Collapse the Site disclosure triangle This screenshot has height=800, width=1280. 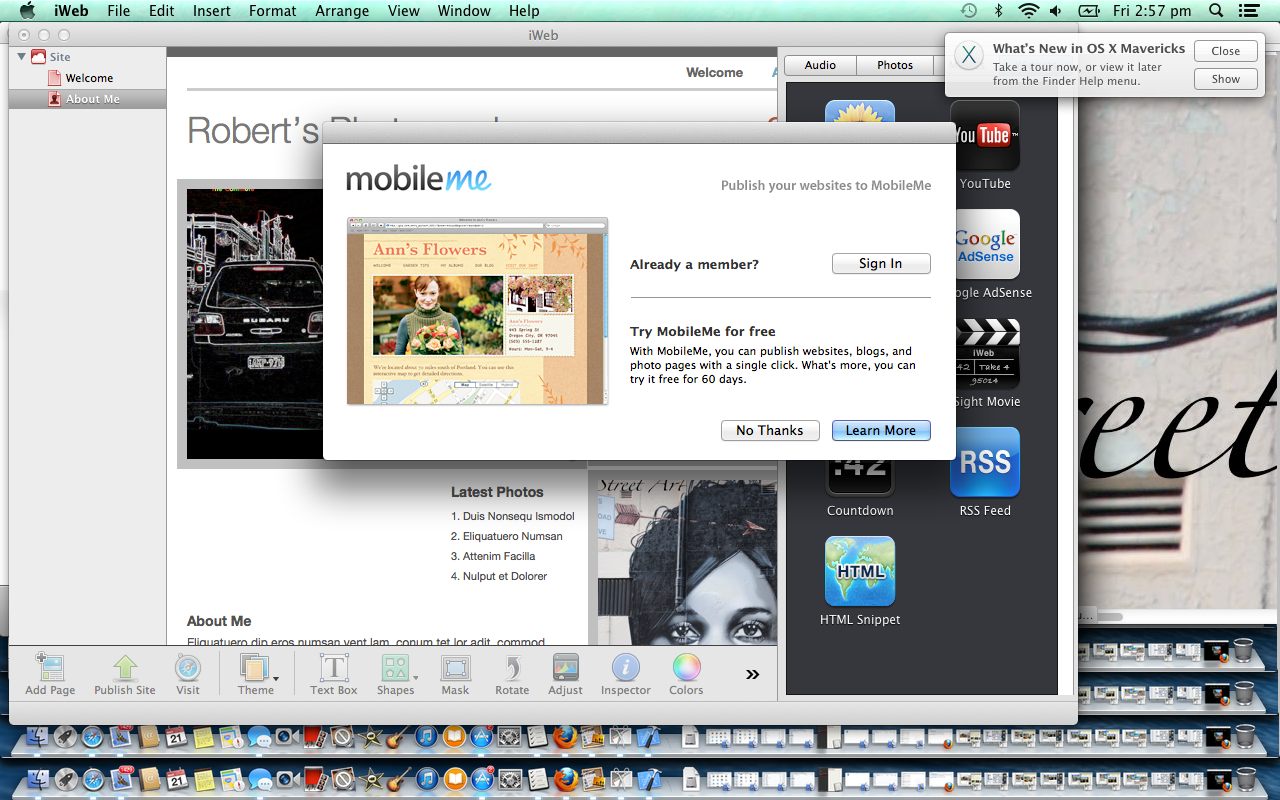[x=21, y=57]
